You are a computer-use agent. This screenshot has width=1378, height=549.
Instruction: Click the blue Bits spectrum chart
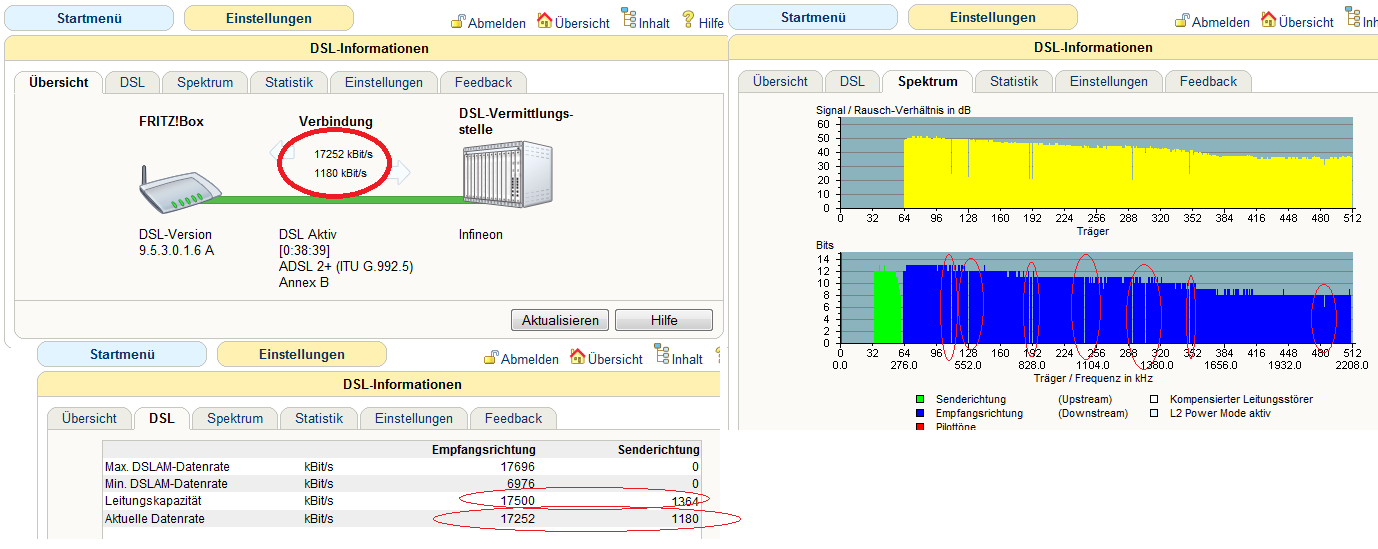[1096, 298]
